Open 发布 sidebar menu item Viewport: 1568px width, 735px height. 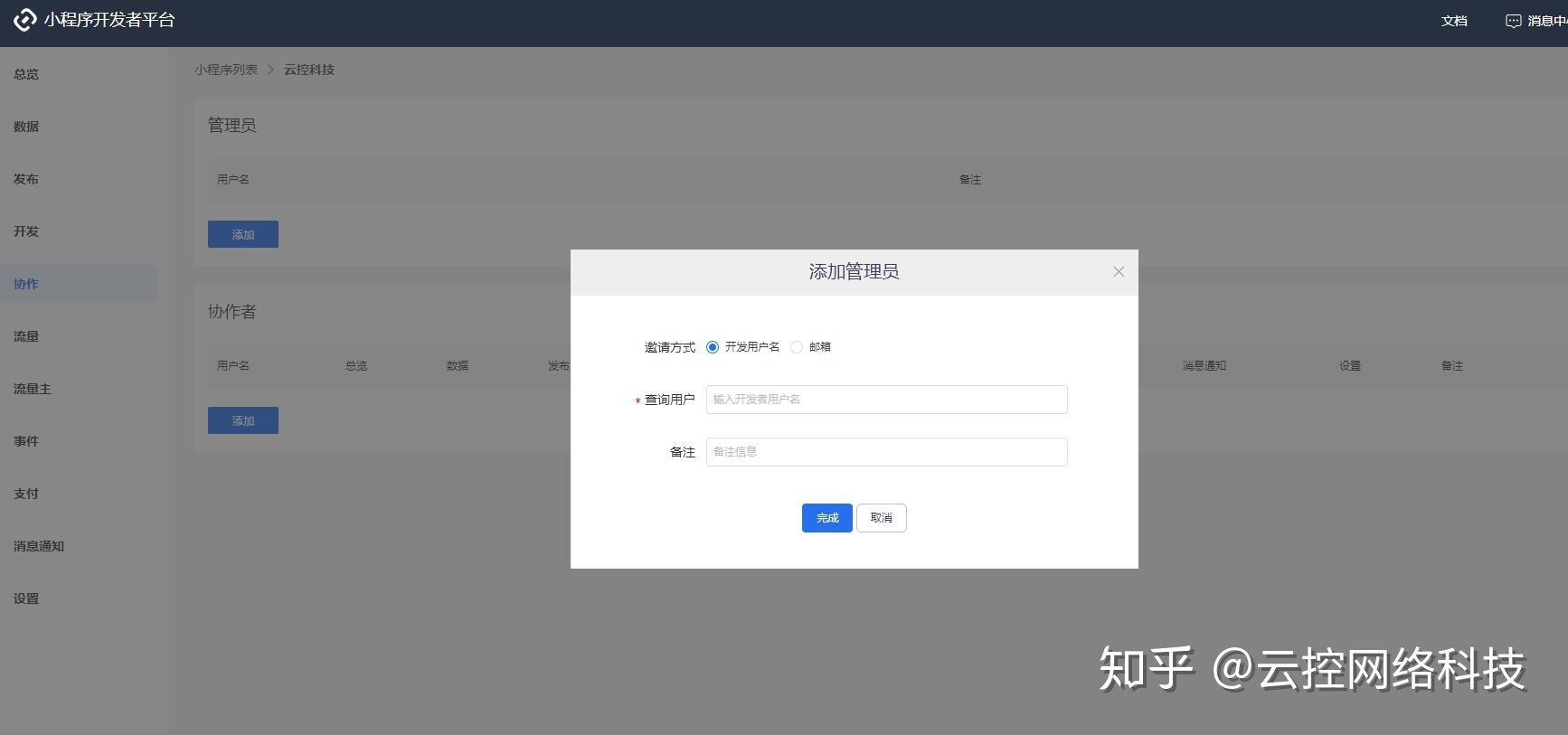26,179
